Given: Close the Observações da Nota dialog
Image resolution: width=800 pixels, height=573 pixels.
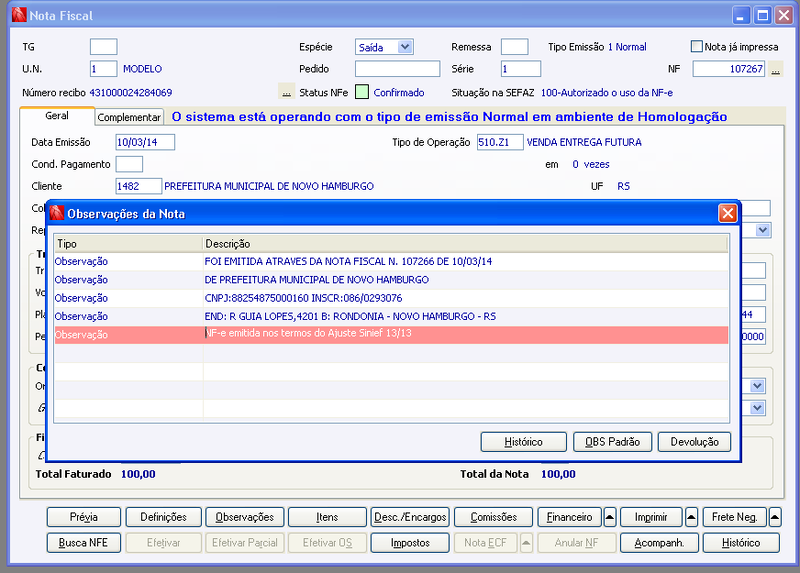Looking at the screenshot, I should (x=728, y=213).
